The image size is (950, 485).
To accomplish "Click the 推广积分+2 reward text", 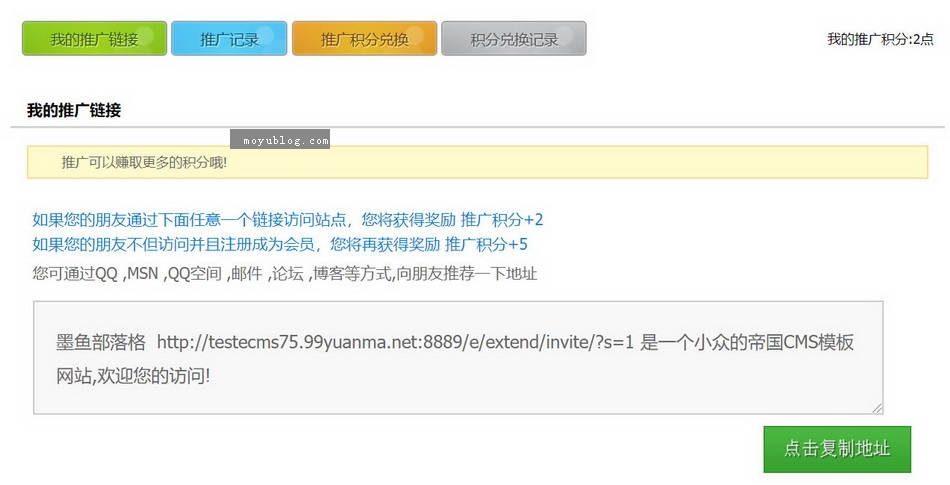I will [x=502, y=220].
